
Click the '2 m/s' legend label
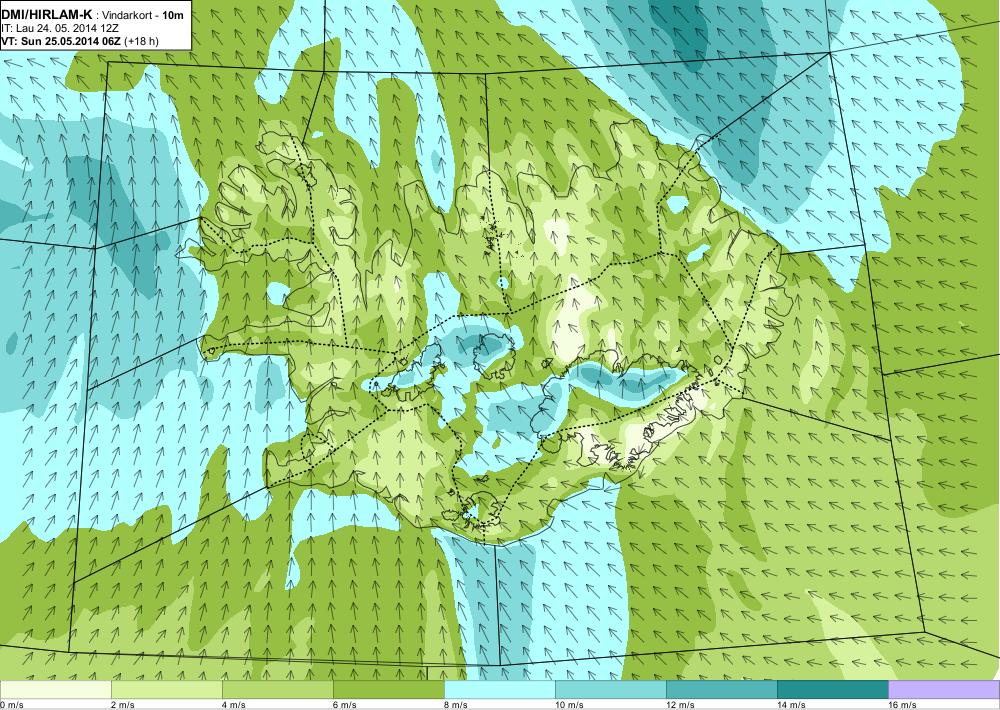pos(123,705)
